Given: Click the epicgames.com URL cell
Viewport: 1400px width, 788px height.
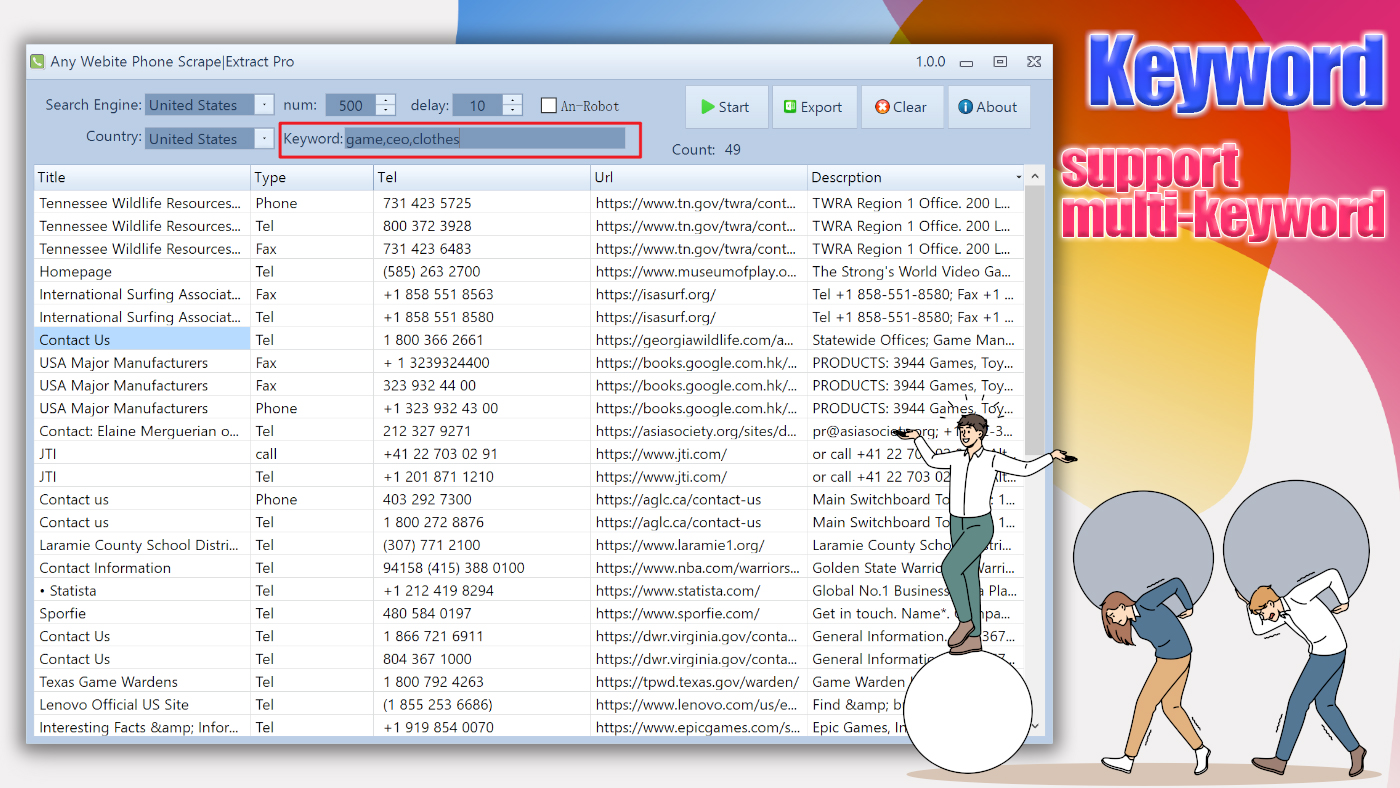Looking at the screenshot, I should pos(699,727).
